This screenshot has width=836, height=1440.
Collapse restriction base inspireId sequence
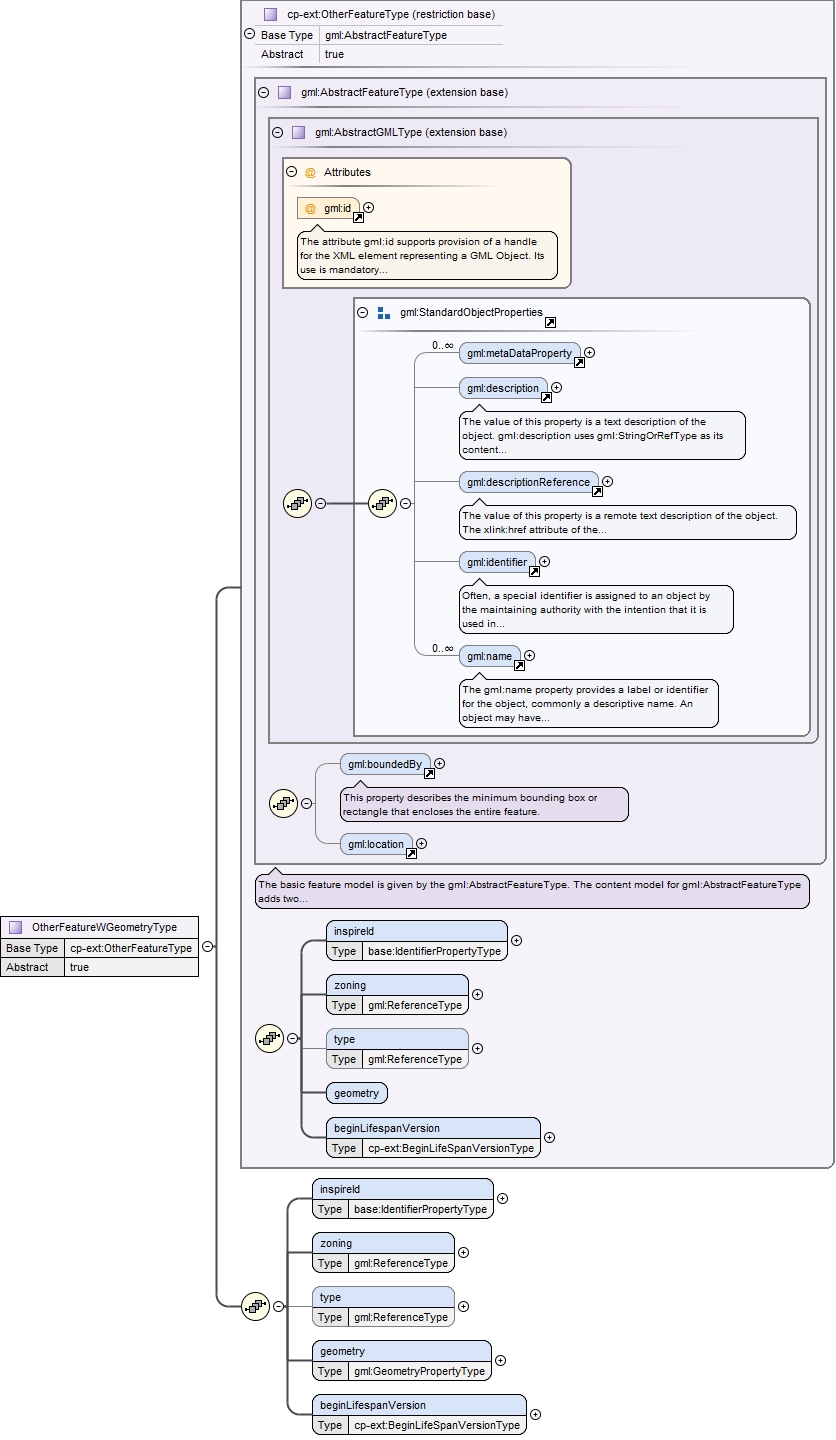coord(293,1038)
